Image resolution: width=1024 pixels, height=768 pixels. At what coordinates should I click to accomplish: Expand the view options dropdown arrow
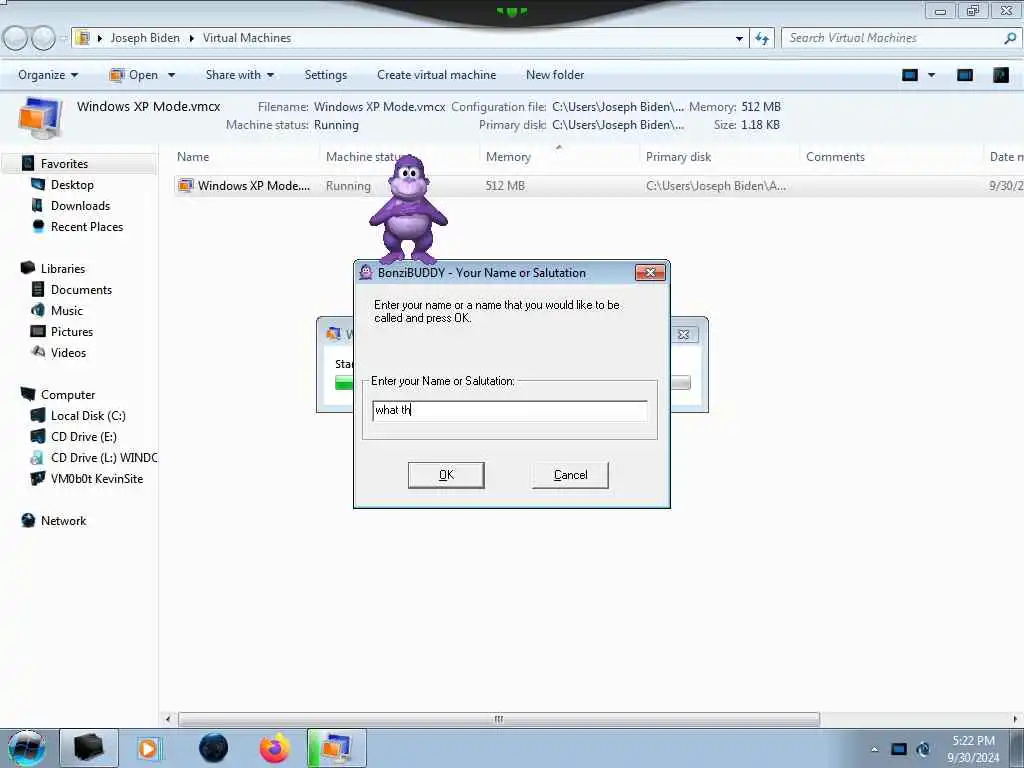point(932,75)
